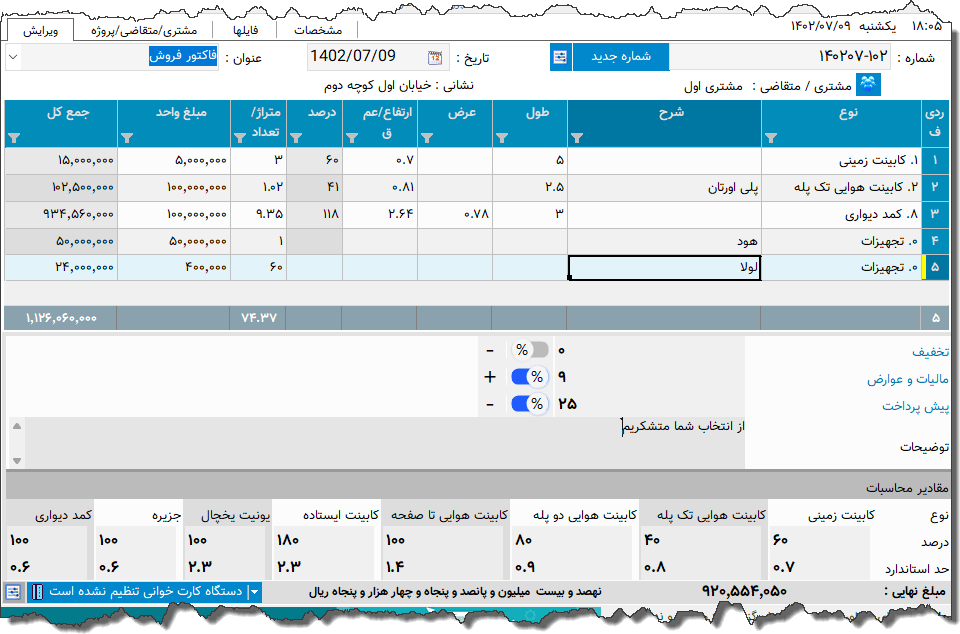Click the card reader icon in the status bar

[37, 591]
